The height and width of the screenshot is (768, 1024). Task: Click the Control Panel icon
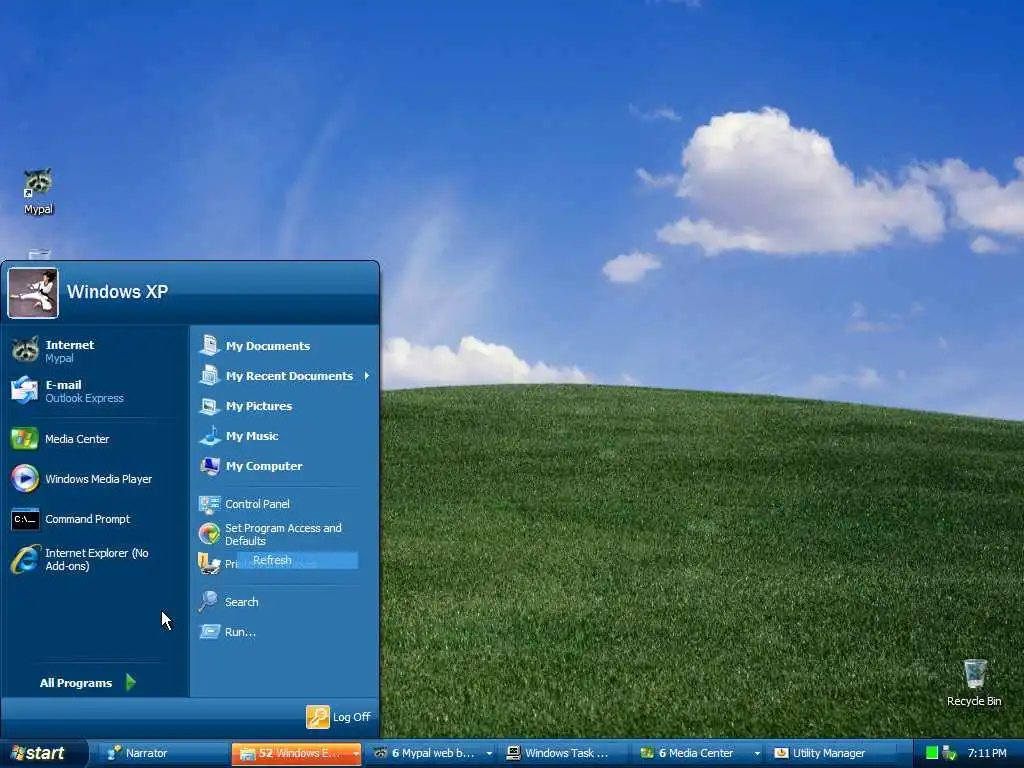(x=210, y=504)
